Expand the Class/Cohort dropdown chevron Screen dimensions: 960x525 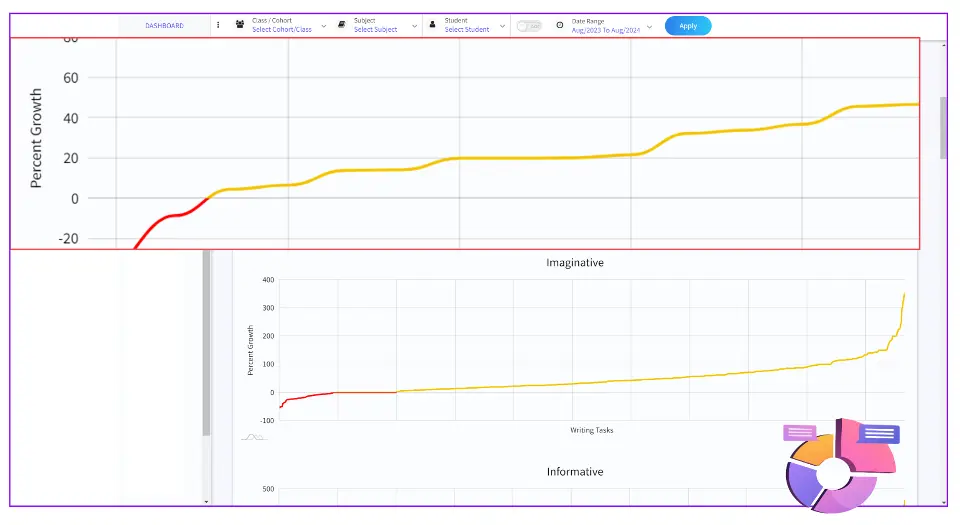click(x=324, y=26)
